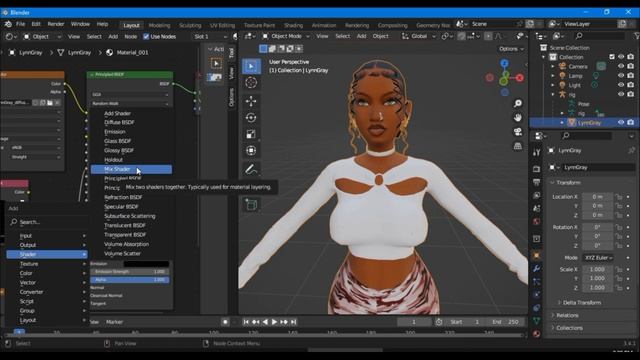
Task: Open the Output properties tab icon
Action: click(536, 182)
